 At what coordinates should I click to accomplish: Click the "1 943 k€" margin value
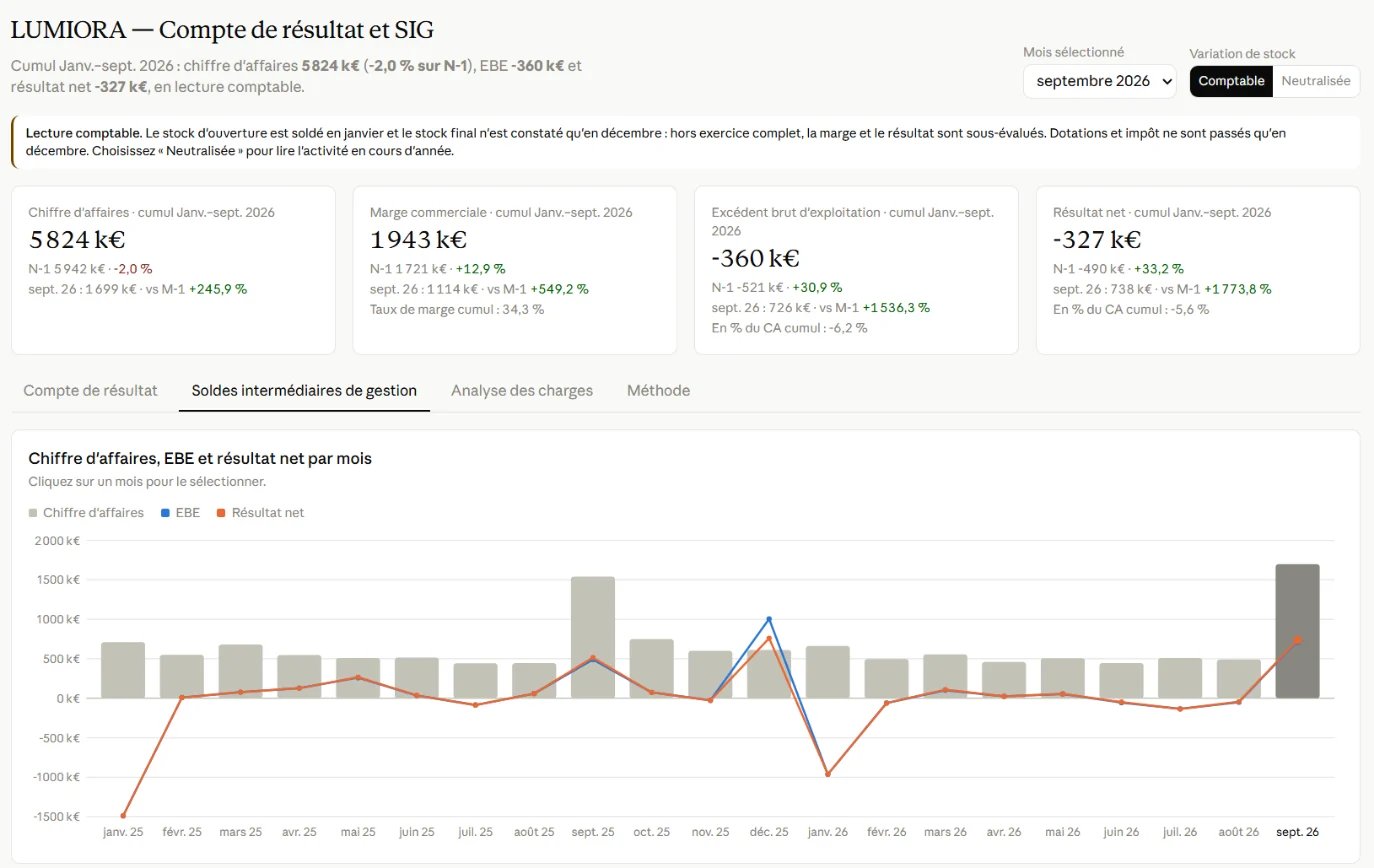point(419,240)
